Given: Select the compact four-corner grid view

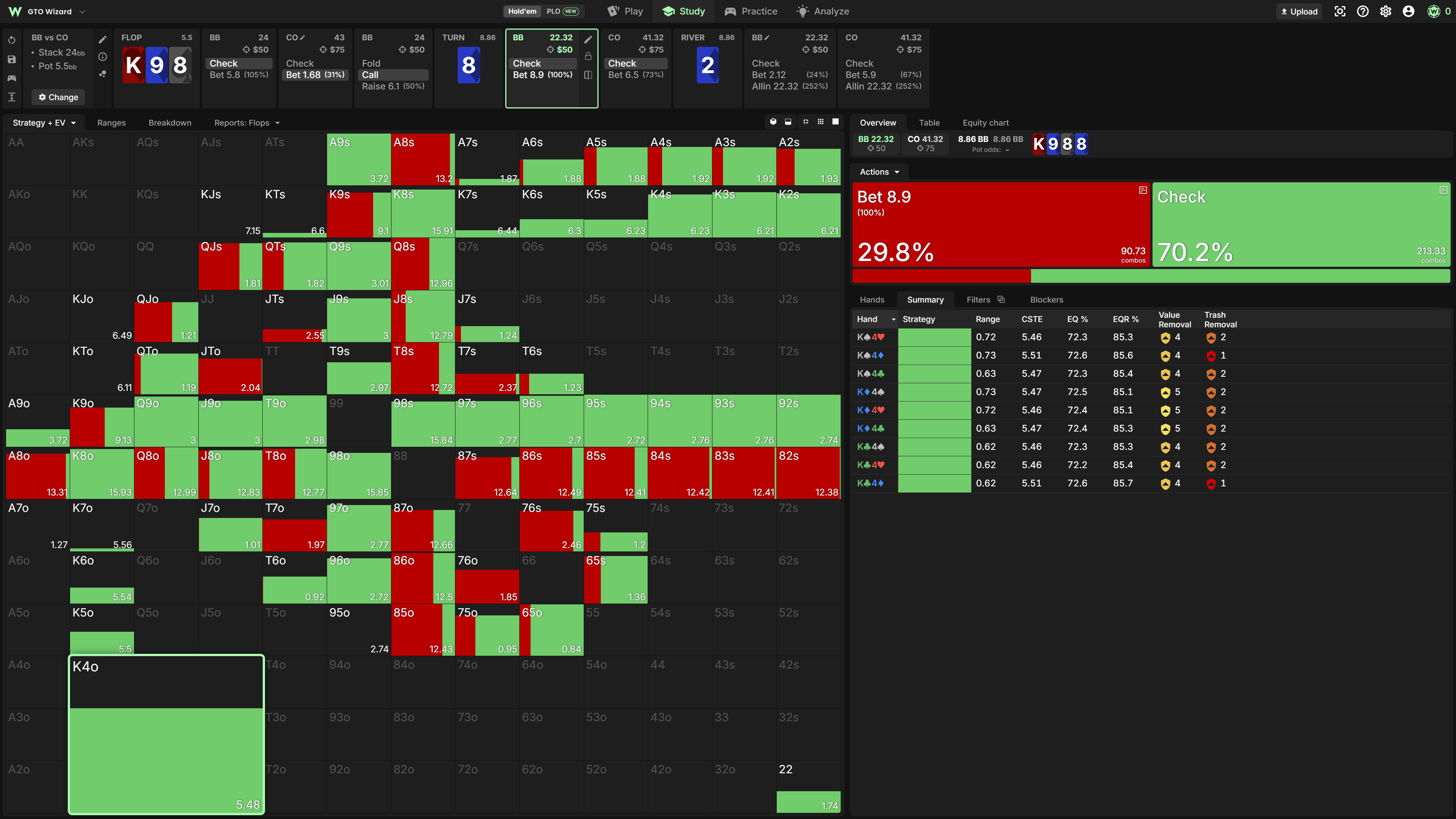Looking at the screenshot, I should point(805,121).
